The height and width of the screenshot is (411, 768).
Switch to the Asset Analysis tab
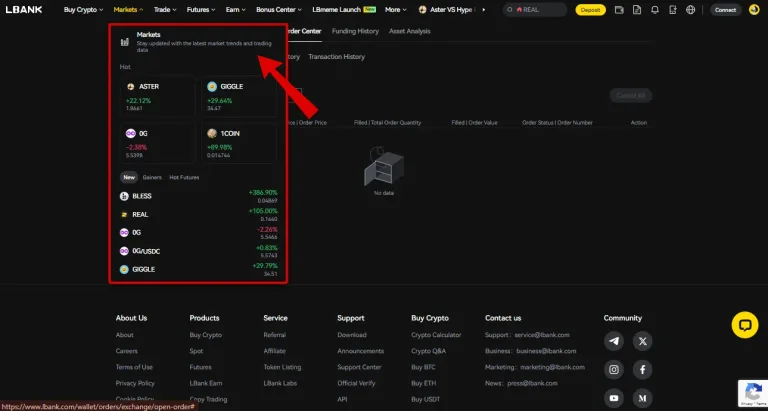click(x=409, y=31)
